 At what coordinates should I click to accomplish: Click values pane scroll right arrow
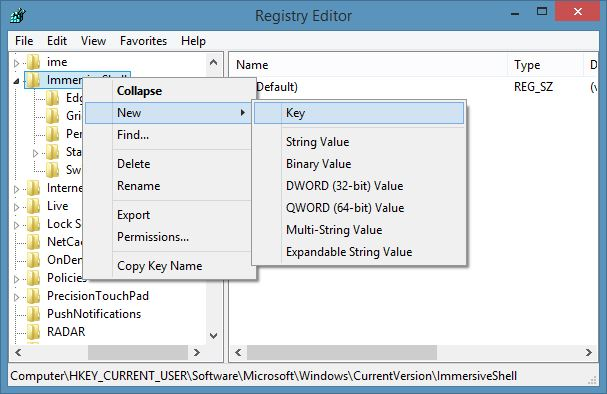tap(589, 352)
